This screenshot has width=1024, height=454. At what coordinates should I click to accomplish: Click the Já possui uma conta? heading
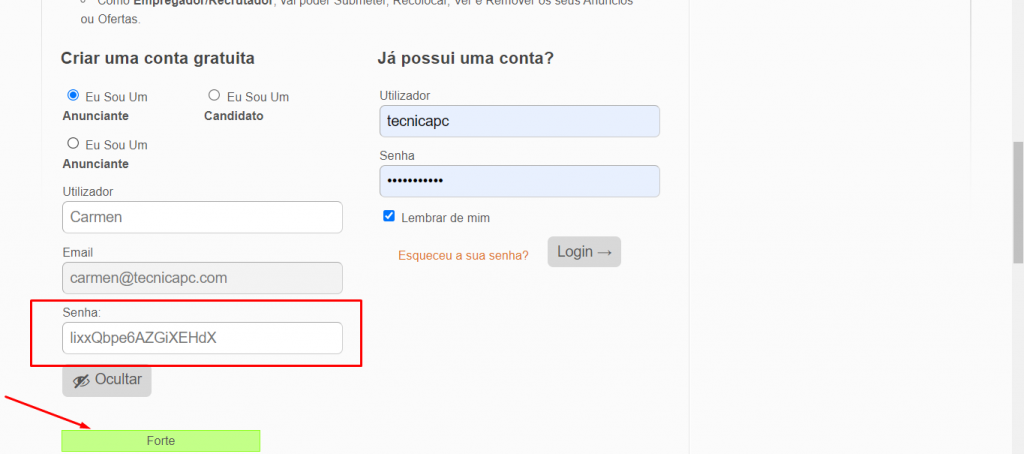click(x=466, y=58)
